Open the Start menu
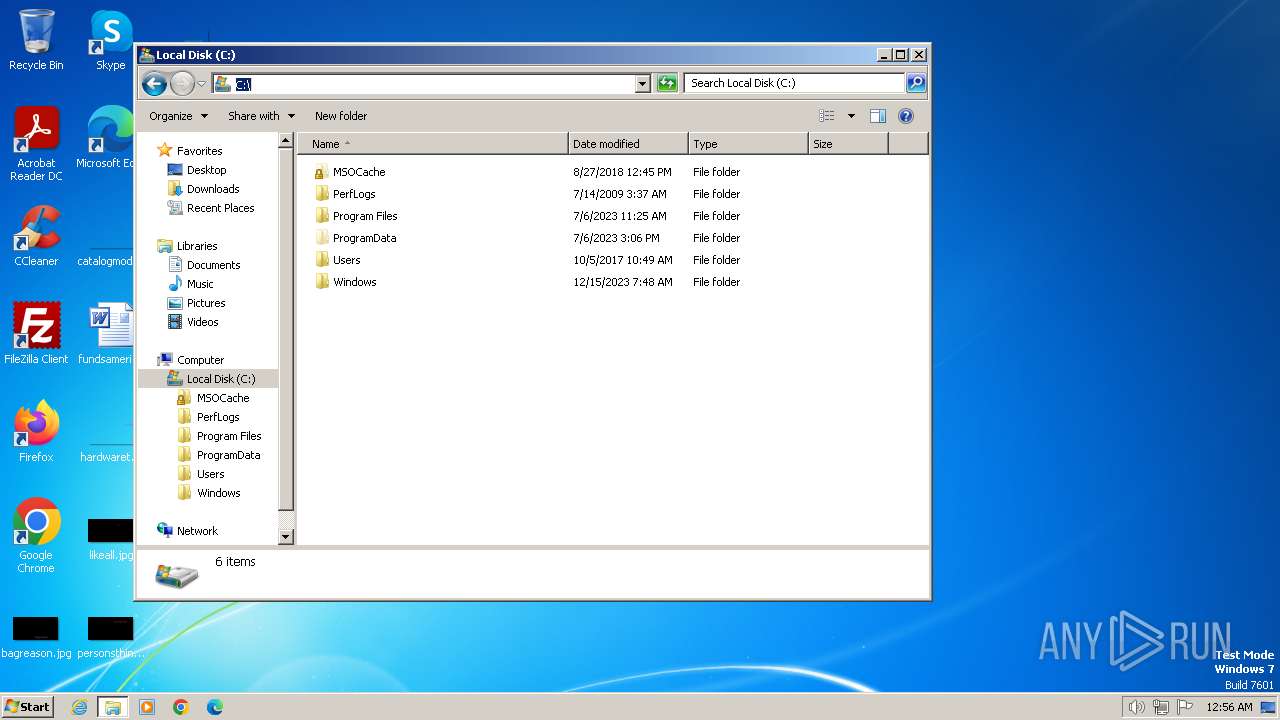 pos(27,707)
